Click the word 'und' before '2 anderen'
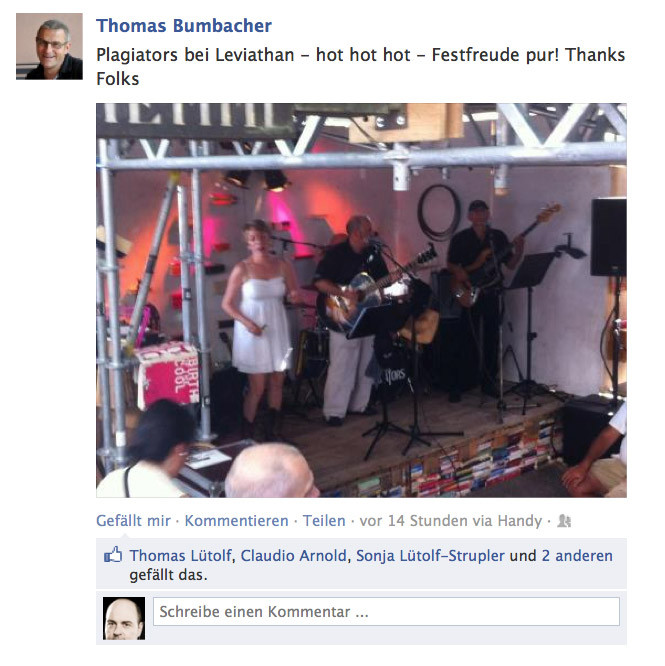 click(x=523, y=556)
